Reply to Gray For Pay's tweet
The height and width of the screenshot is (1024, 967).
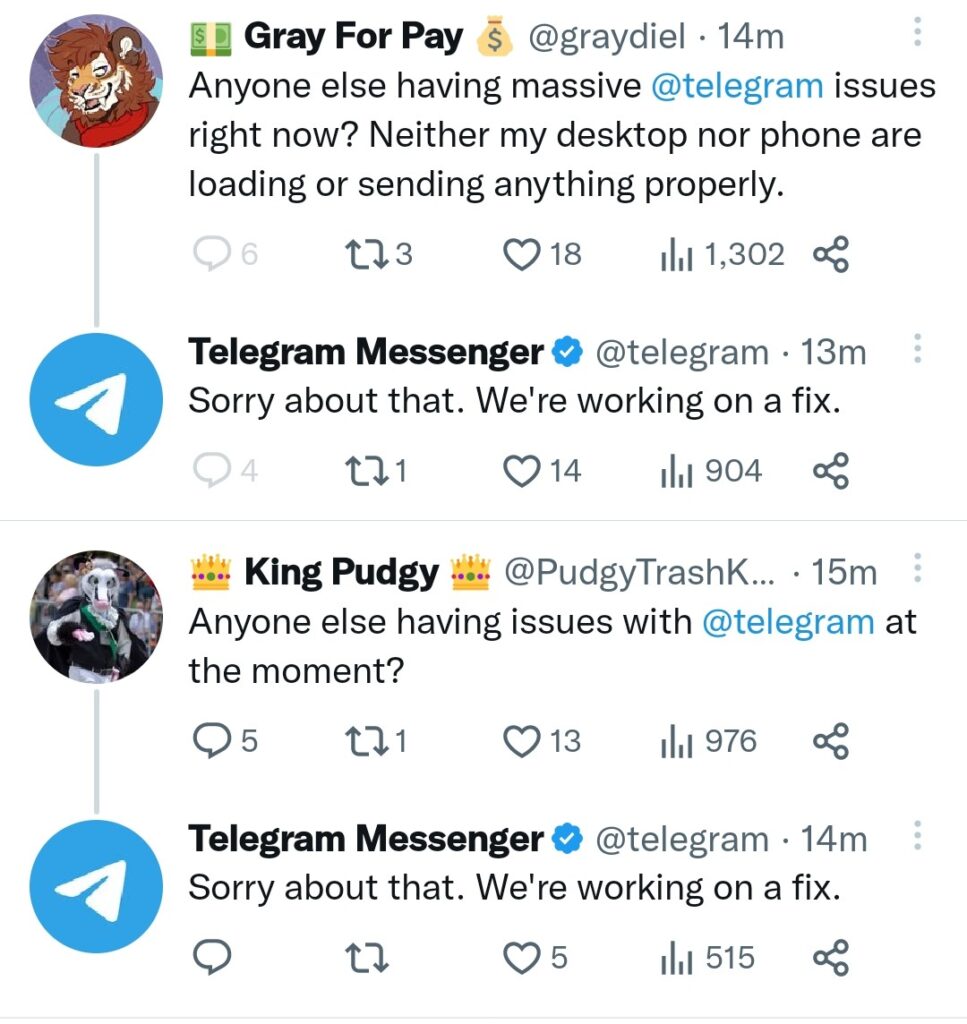(210, 255)
